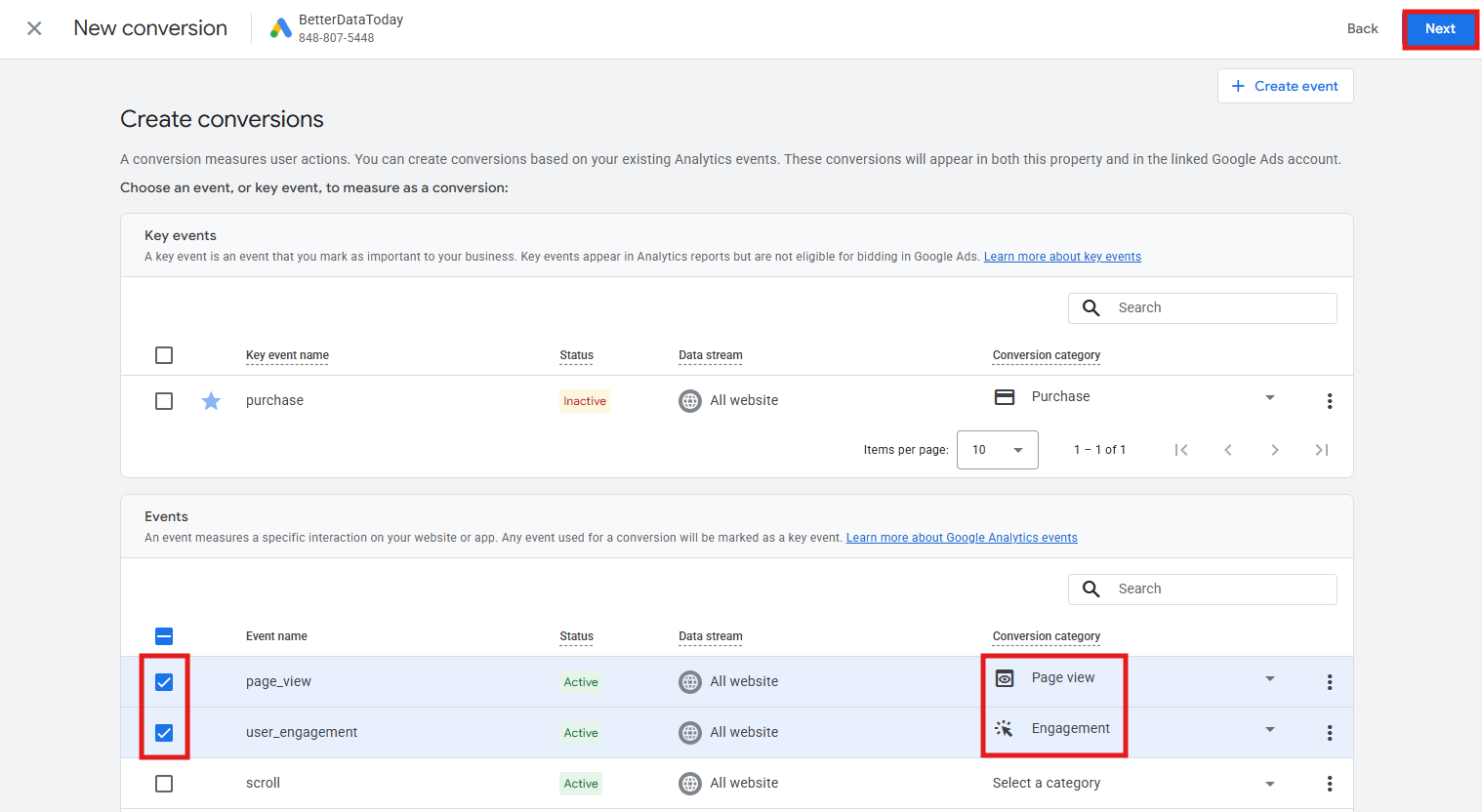
Task: Uncheck the page_view event checkbox
Action: pyautogui.click(x=164, y=682)
